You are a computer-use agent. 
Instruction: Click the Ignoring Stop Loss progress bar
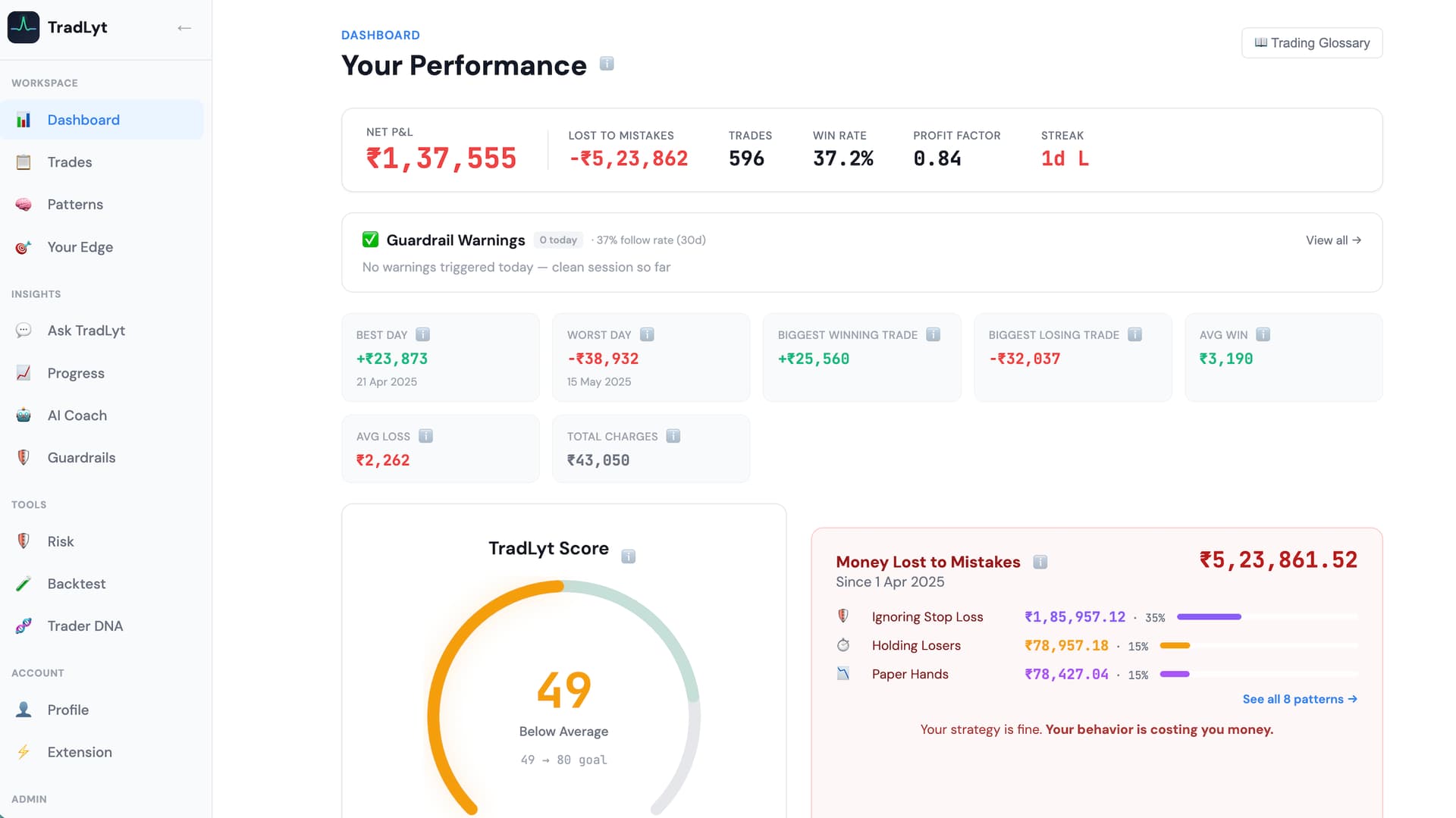[1266, 617]
